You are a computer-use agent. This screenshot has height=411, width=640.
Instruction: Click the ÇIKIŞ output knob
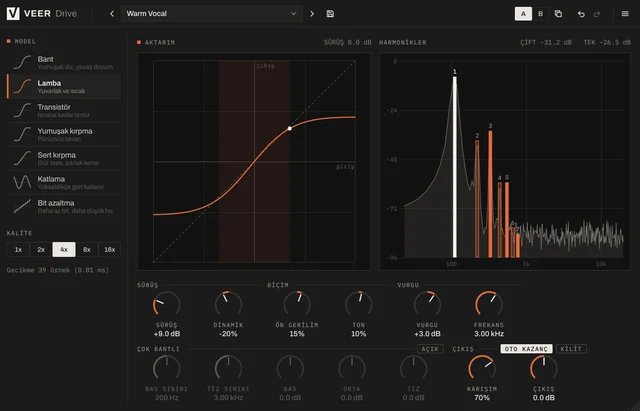pos(544,369)
